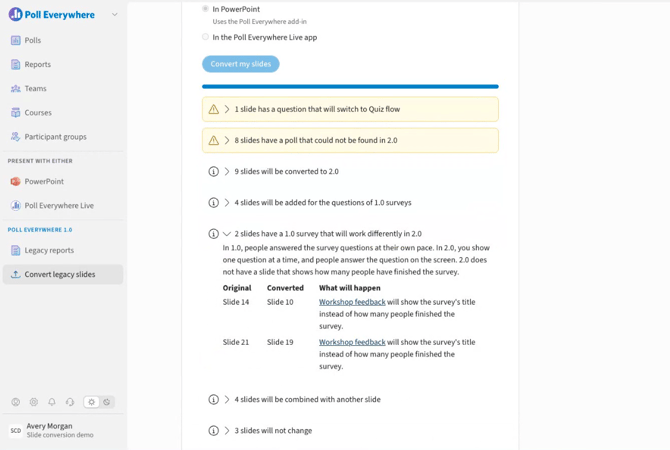The image size is (670, 450).
Task: Click the Slide 21 cell
Action: click(236, 342)
